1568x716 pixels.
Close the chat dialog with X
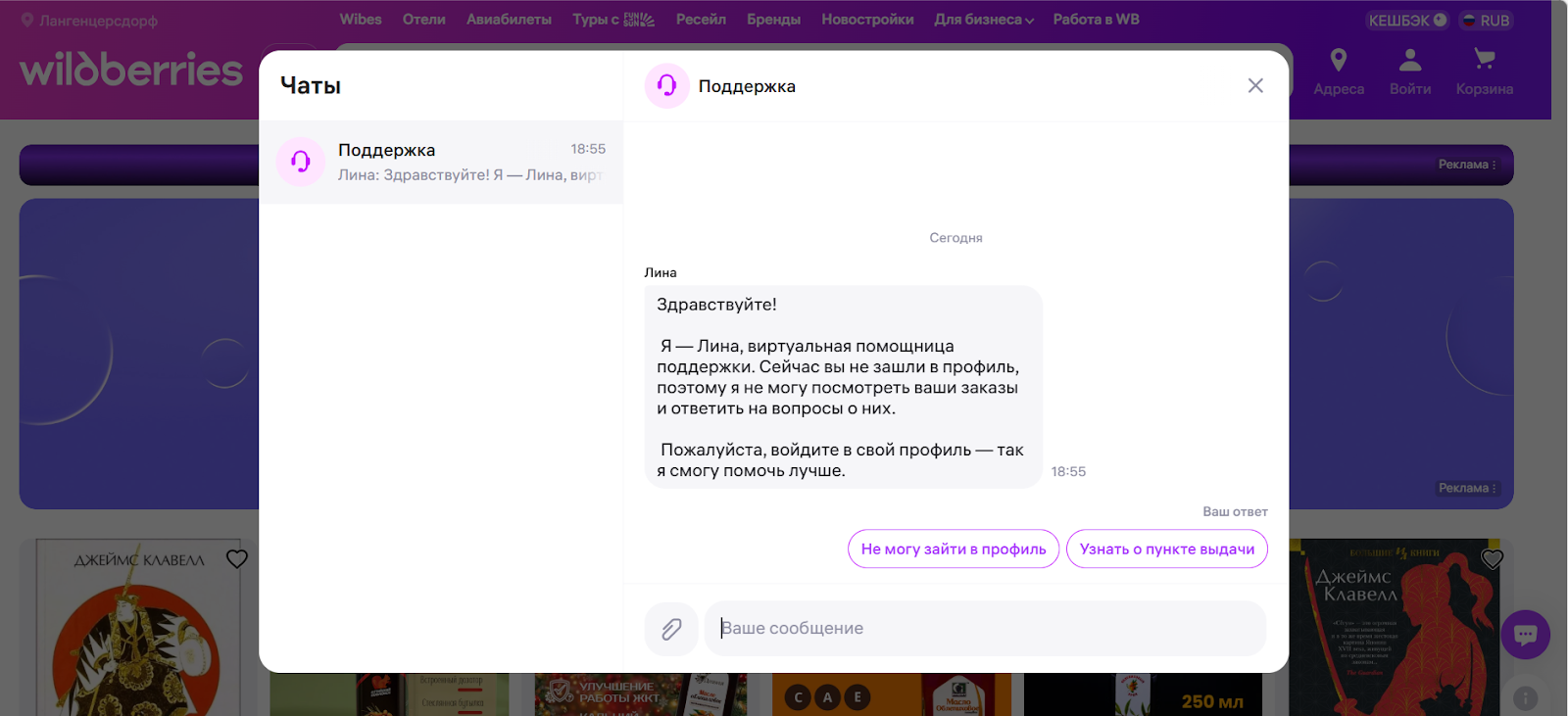click(1255, 86)
